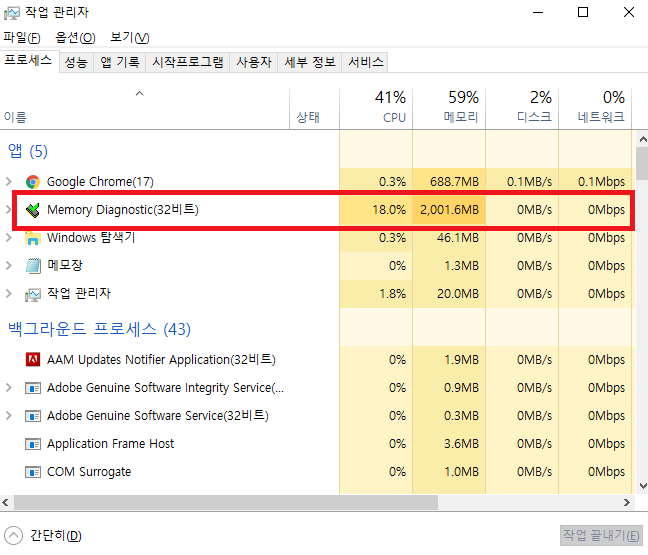The width and height of the screenshot is (648, 555).
Task: Select the 백그라운드 프로세스 (43) group heading
Action: point(99,329)
